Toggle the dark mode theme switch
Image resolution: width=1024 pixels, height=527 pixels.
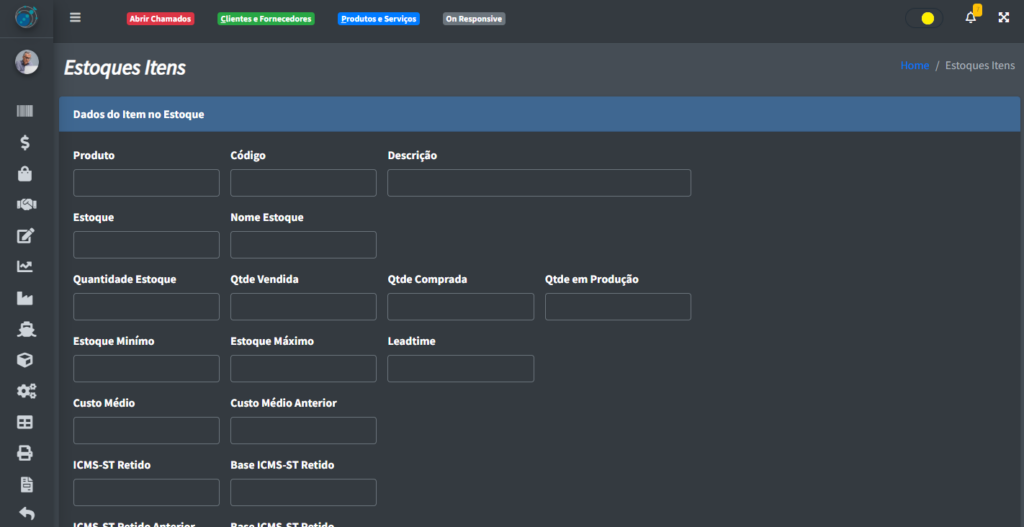click(924, 18)
